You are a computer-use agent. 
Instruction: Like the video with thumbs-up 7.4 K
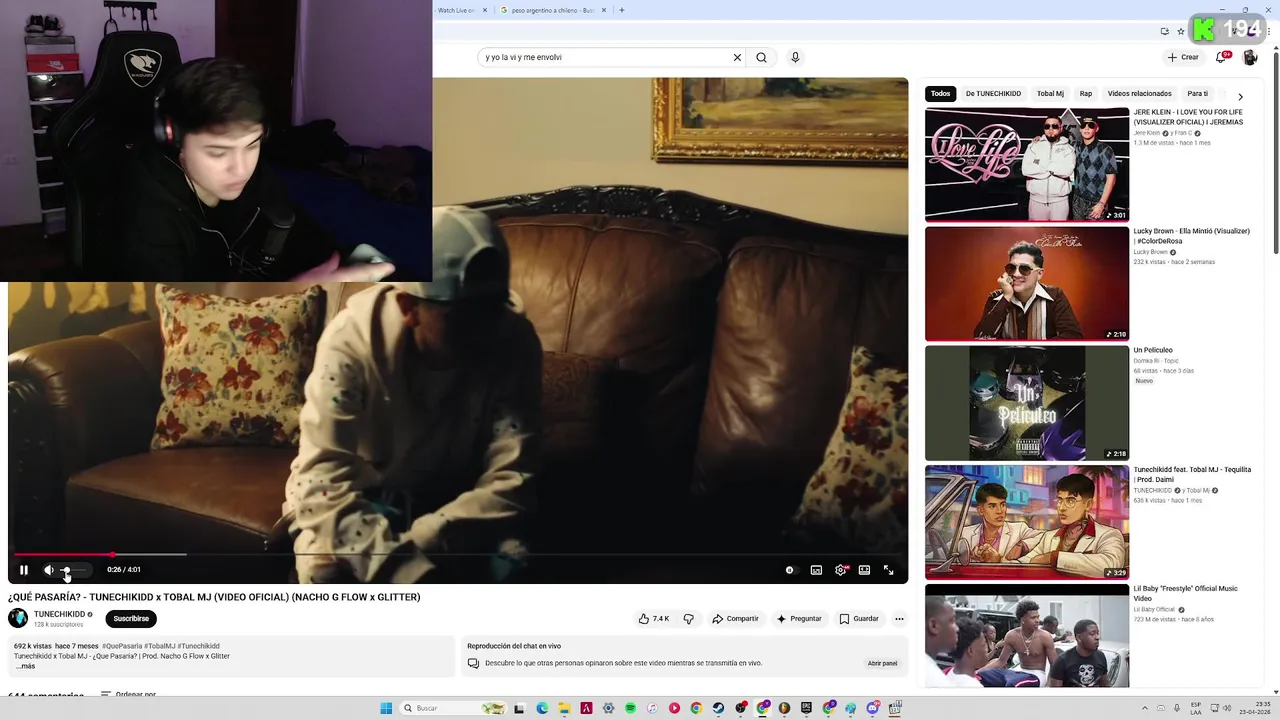pos(654,619)
